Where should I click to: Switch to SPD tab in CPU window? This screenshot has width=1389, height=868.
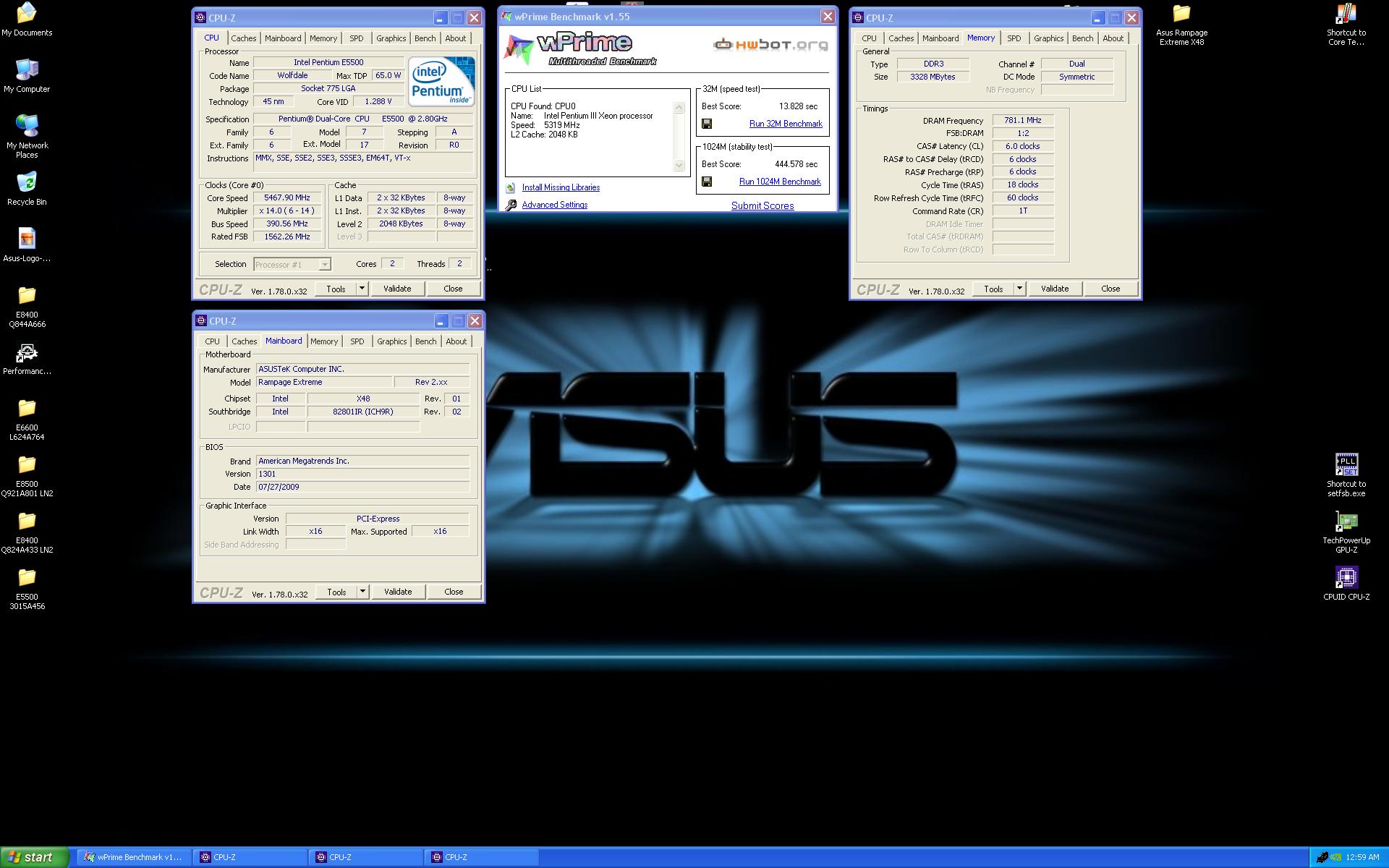point(357,38)
